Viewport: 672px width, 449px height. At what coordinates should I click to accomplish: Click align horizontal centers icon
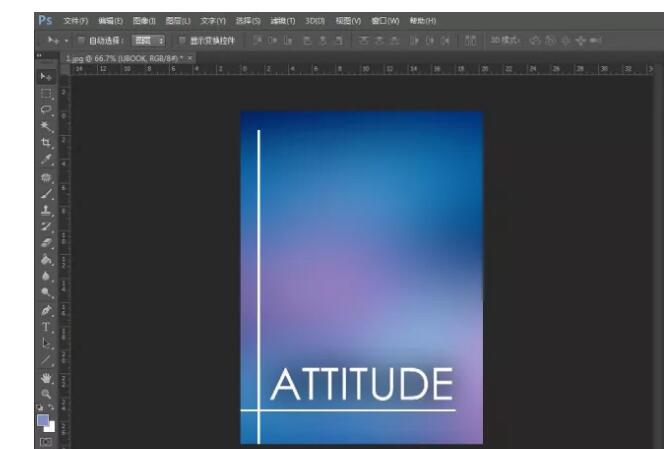point(323,41)
